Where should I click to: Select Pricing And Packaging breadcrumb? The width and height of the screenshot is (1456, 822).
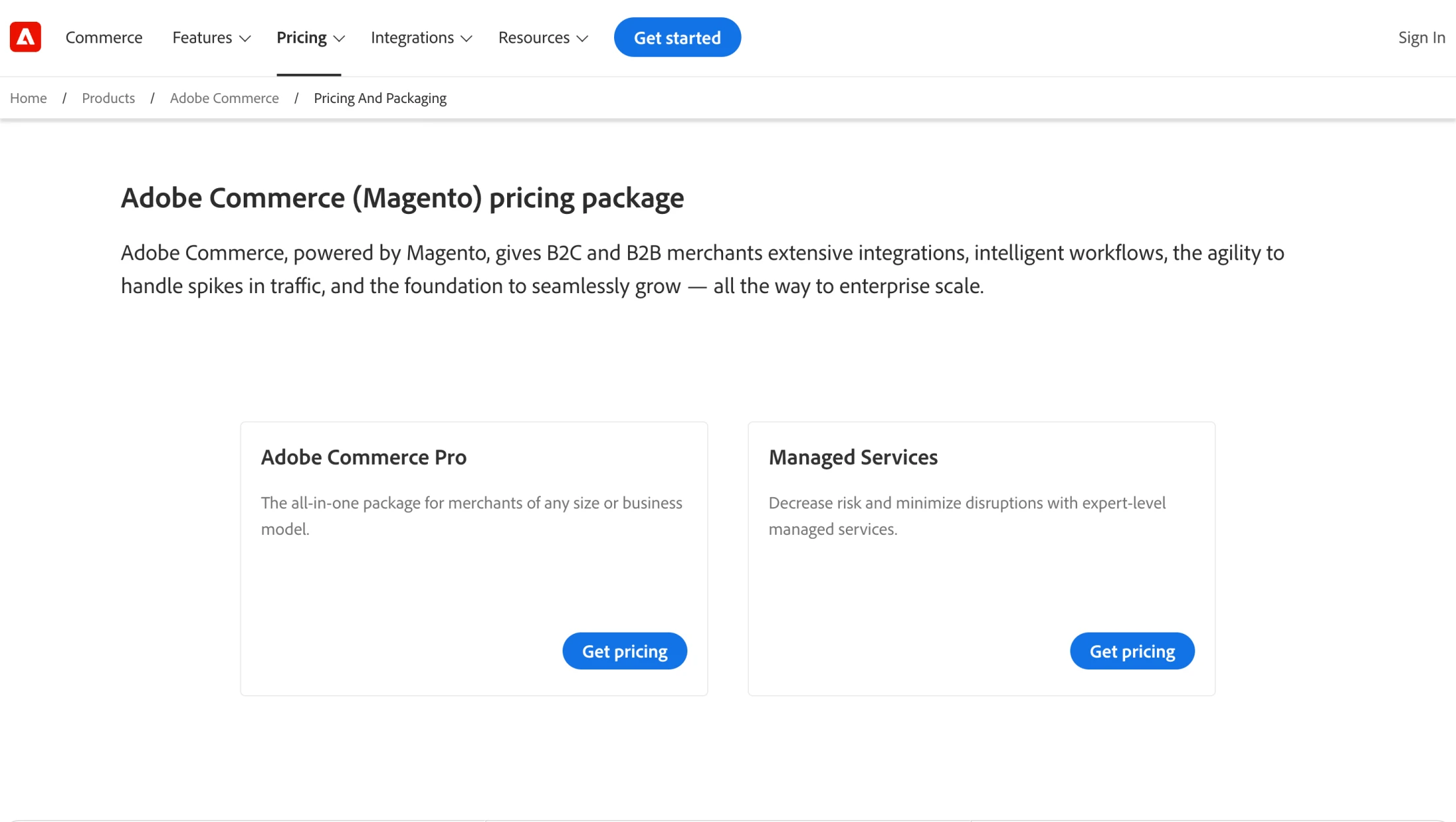click(x=380, y=98)
